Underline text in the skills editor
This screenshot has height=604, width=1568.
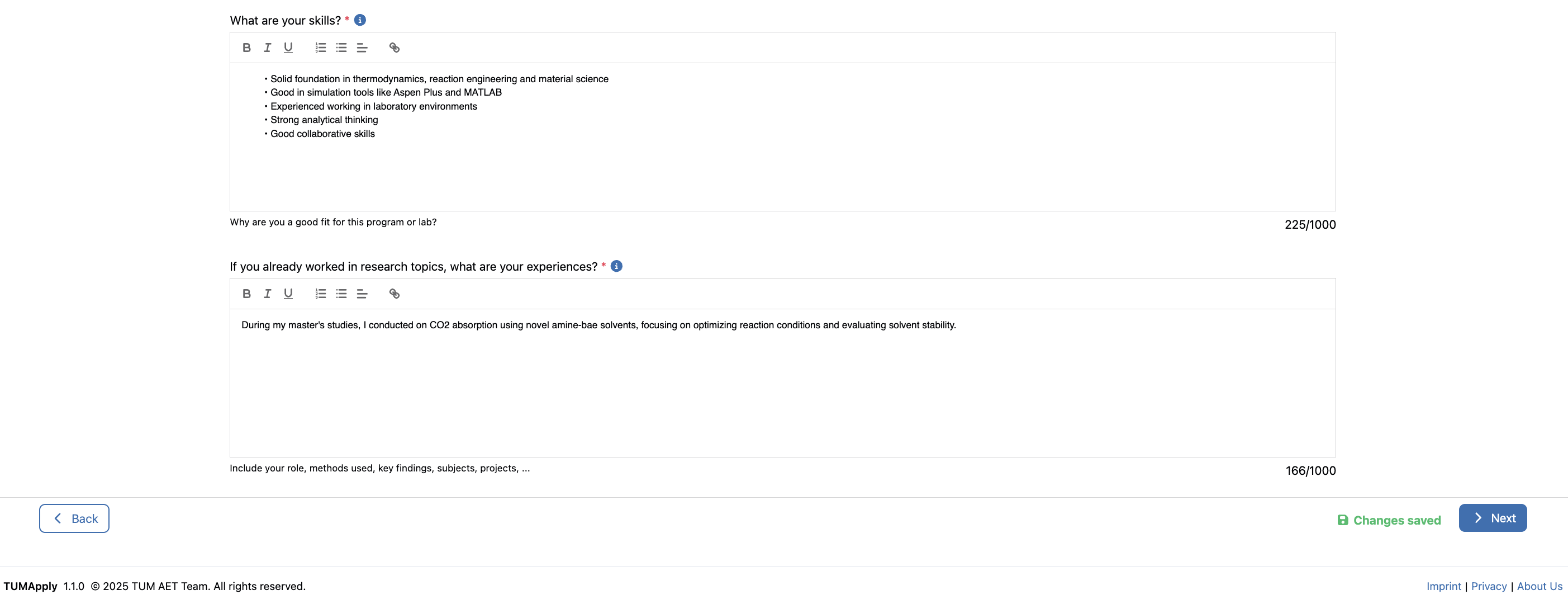tap(288, 48)
